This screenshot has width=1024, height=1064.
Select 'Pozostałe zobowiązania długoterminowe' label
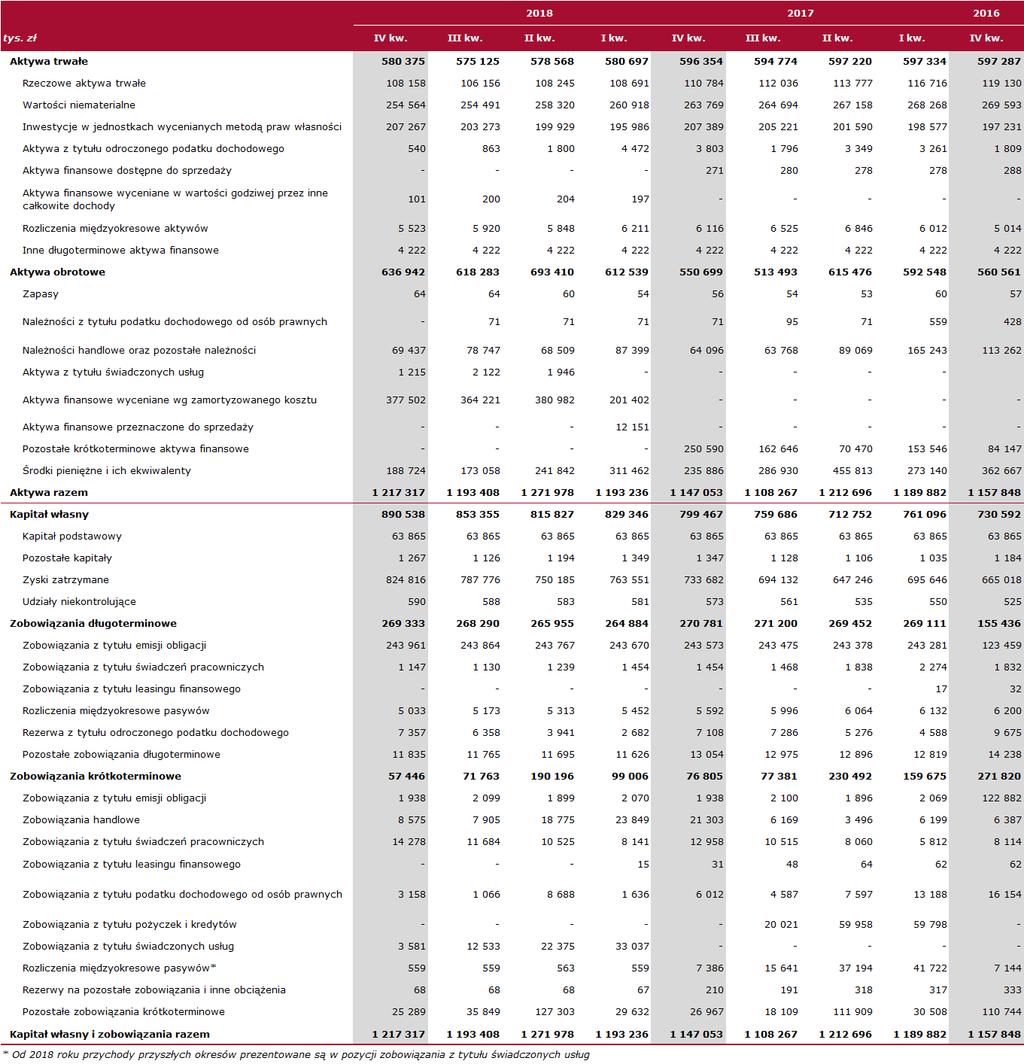click(x=121, y=755)
